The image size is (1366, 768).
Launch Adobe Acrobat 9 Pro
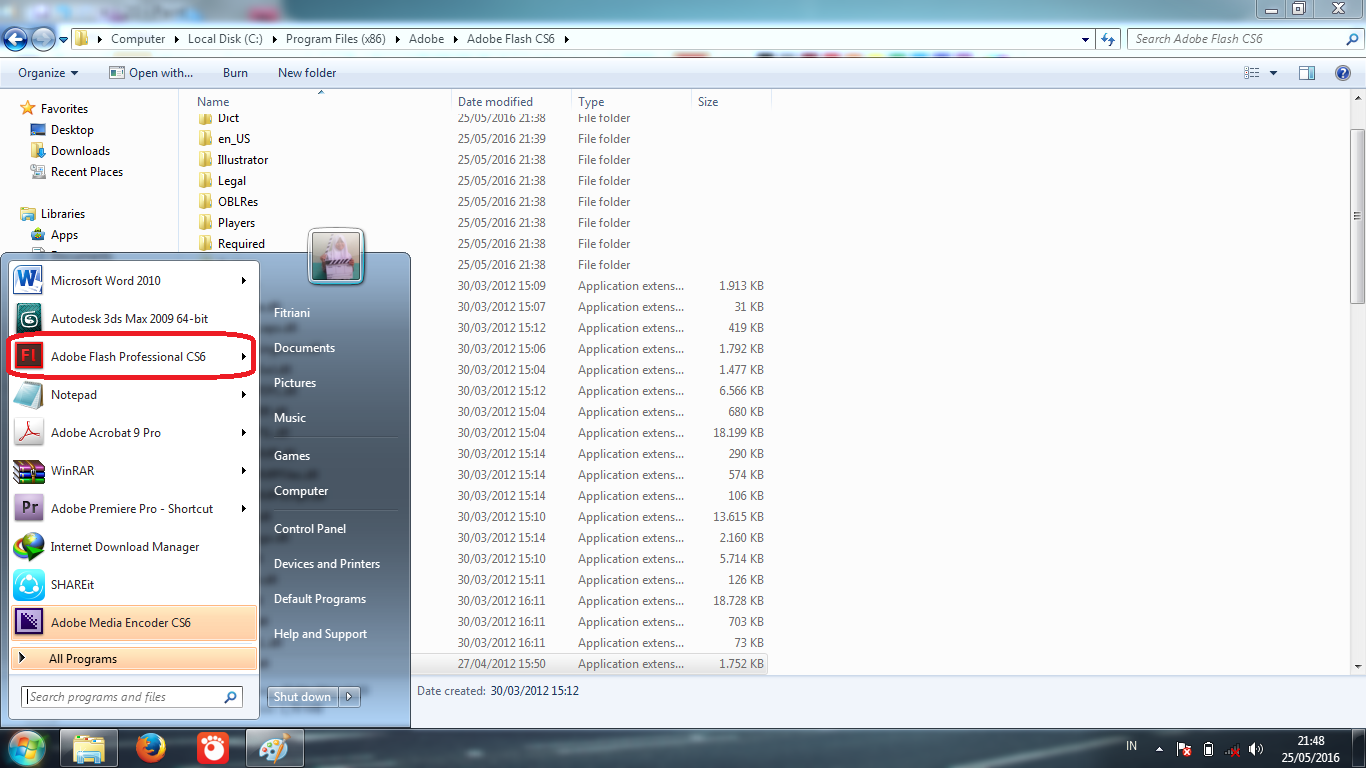click(x=134, y=433)
